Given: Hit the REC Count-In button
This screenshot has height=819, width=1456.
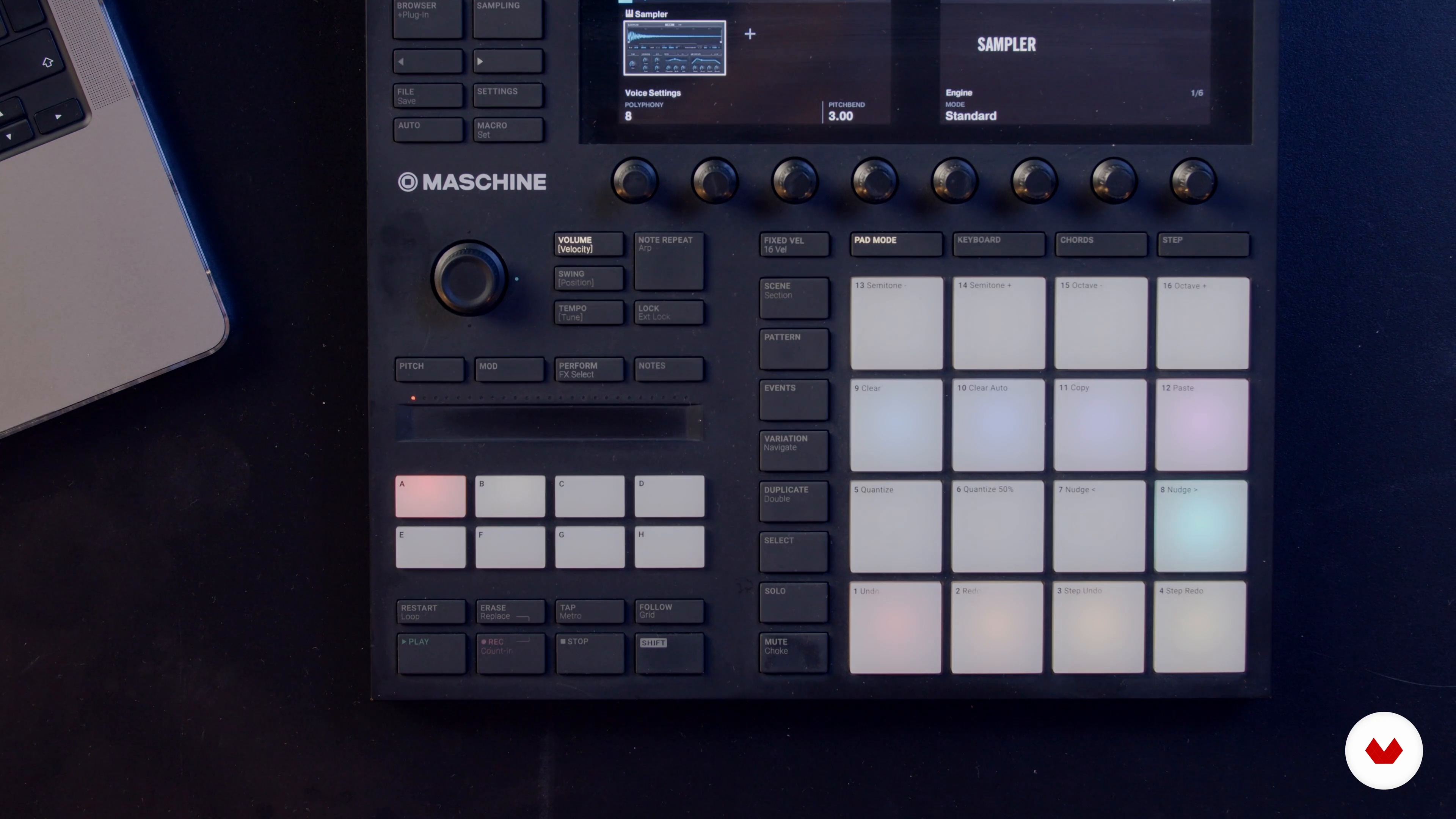Looking at the screenshot, I should [511, 653].
